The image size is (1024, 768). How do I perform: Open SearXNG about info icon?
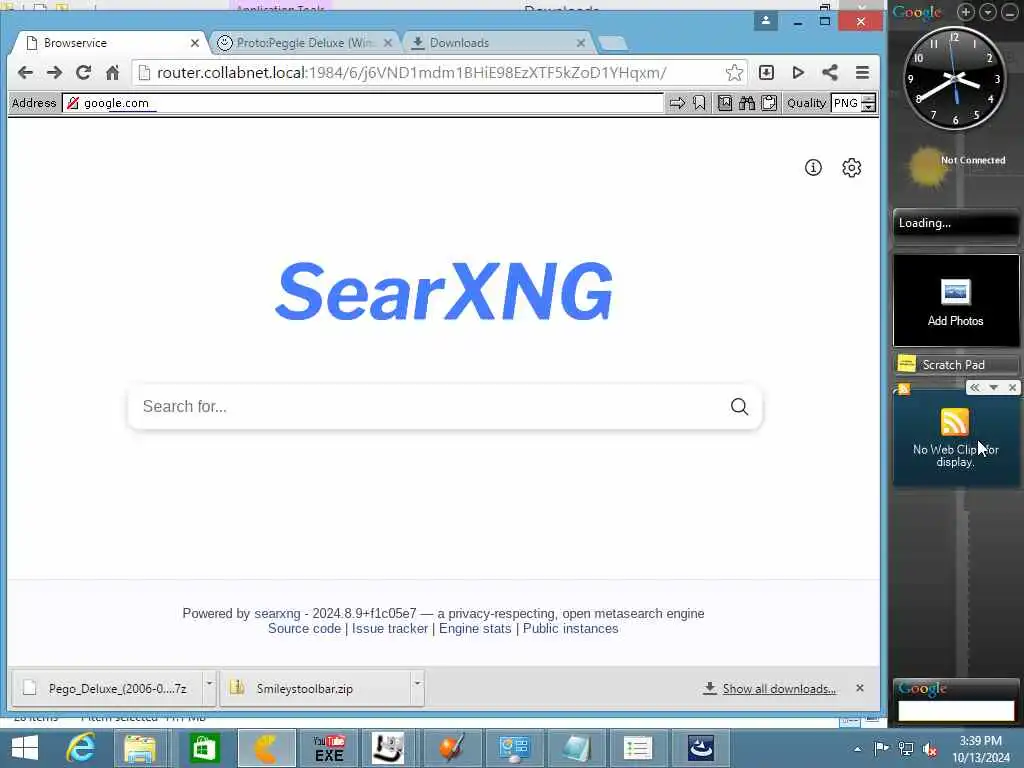(x=813, y=168)
